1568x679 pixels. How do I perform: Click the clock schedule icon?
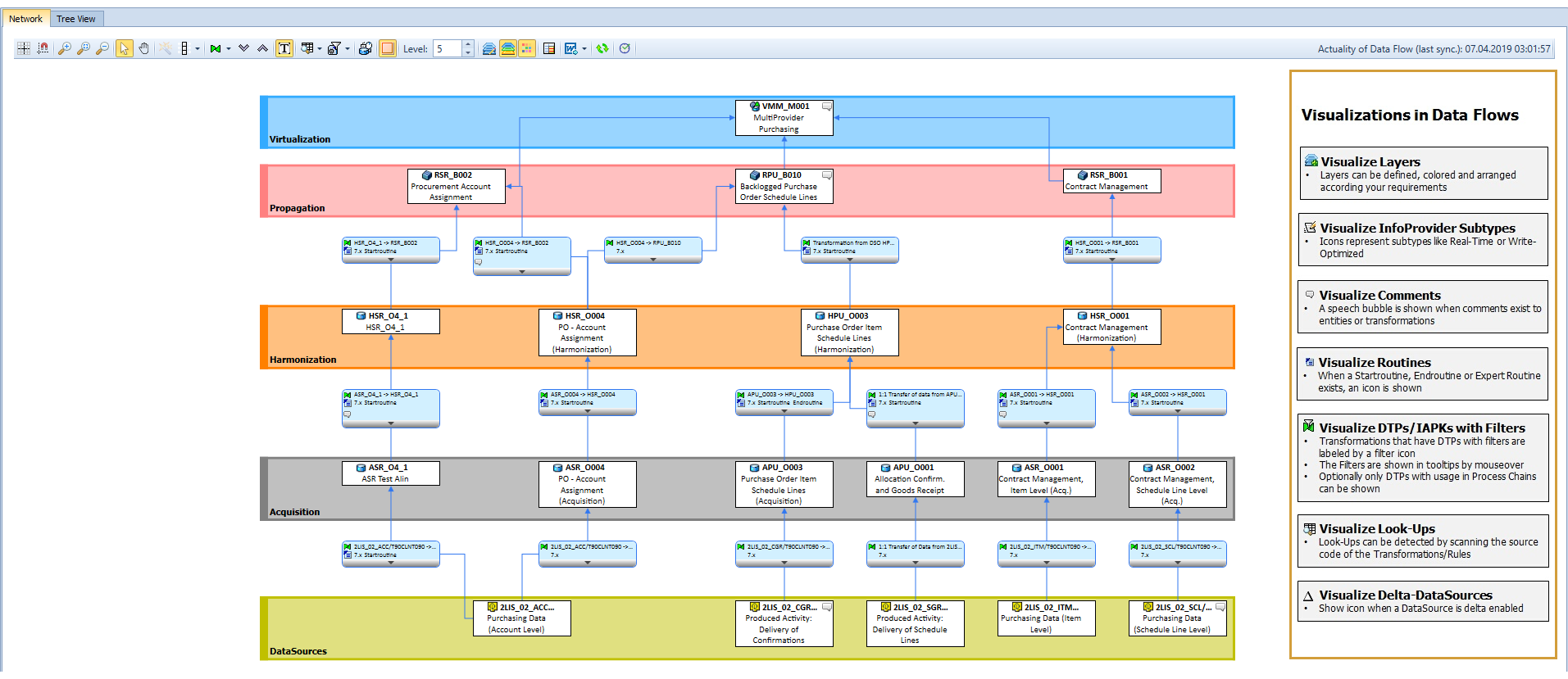tap(625, 49)
